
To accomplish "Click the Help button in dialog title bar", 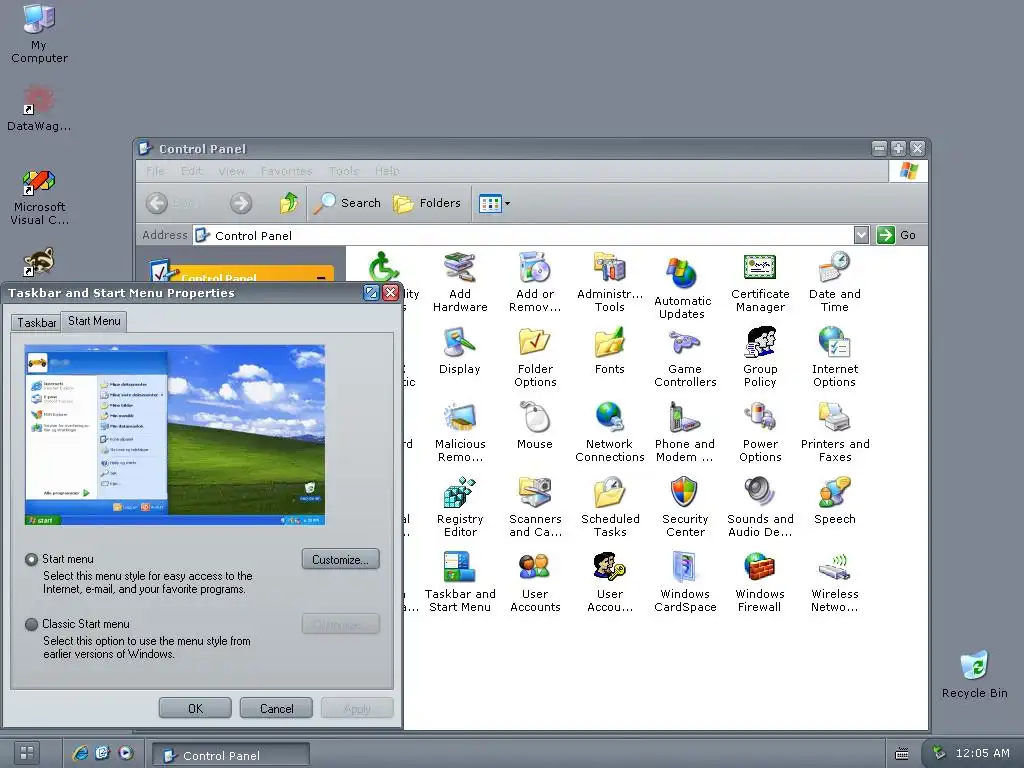I will tap(371, 293).
